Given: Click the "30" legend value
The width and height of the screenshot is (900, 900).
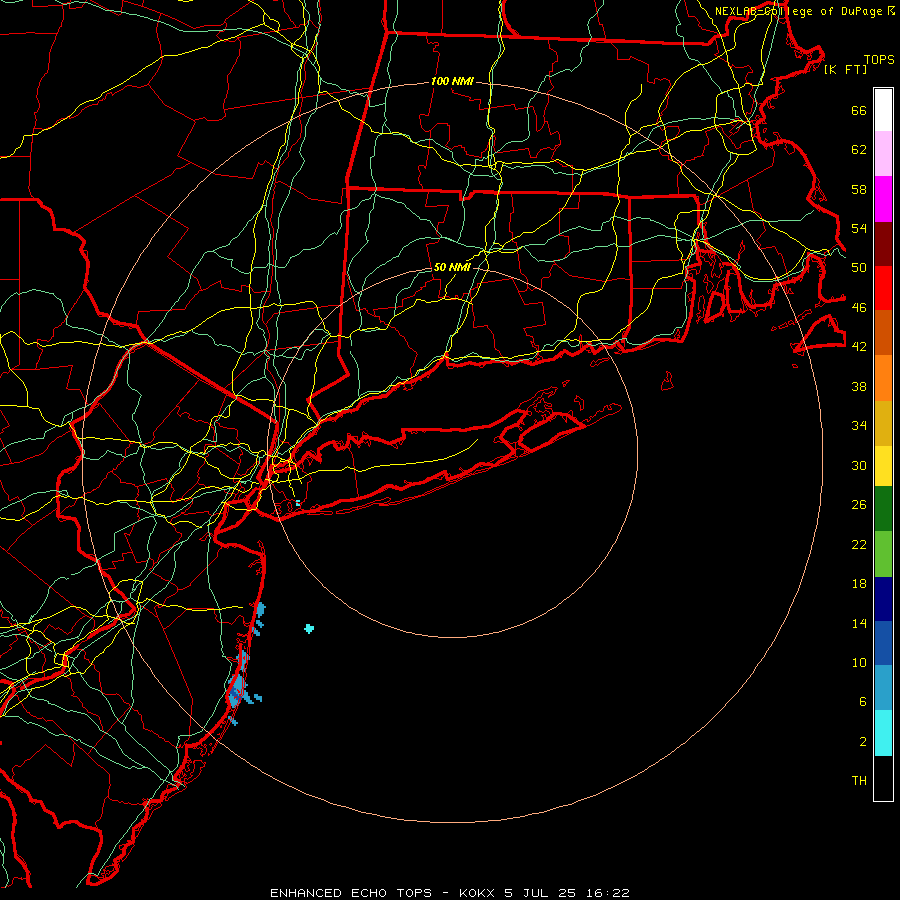Looking at the screenshot, I should point(859,465).
